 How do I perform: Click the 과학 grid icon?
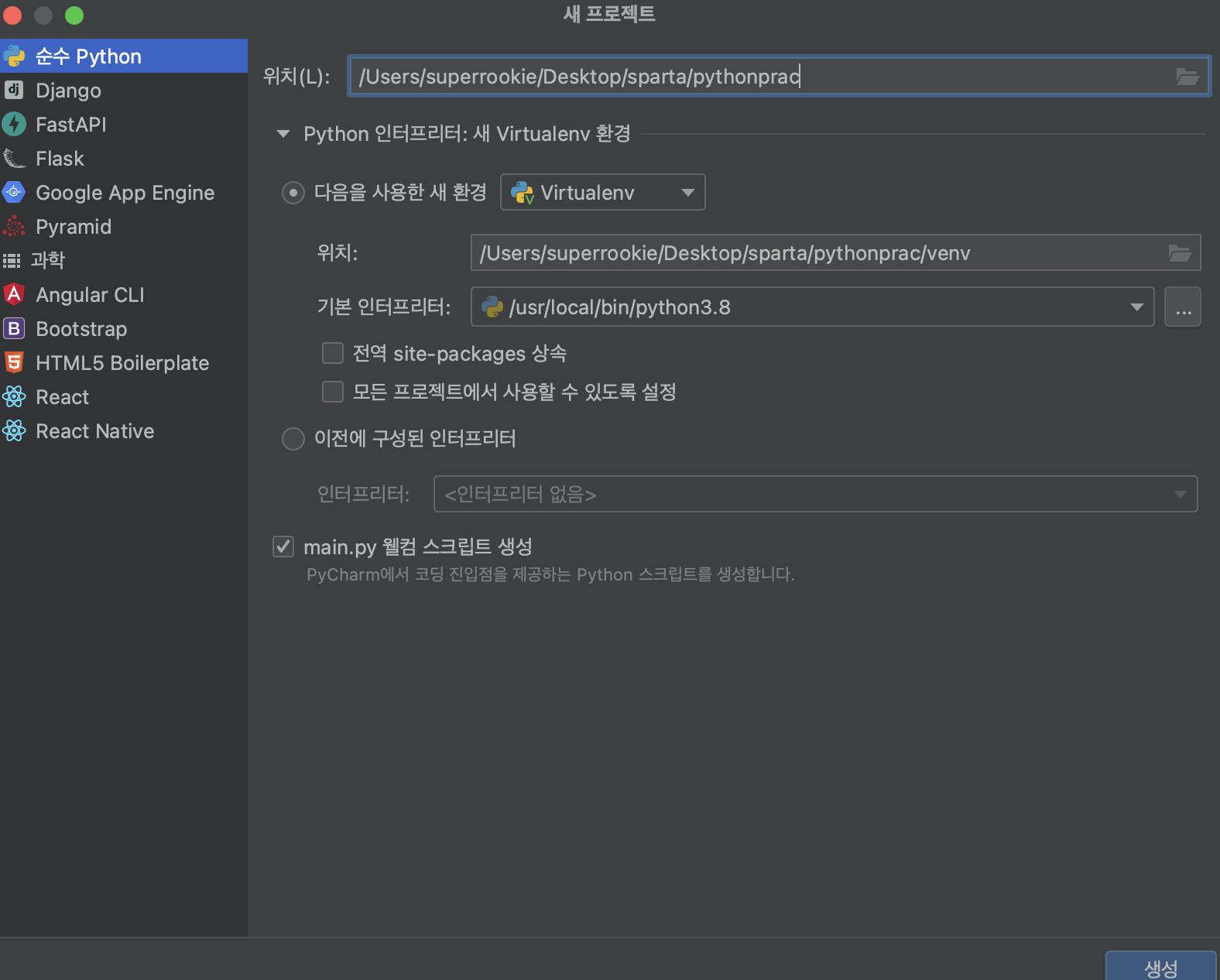12,260
